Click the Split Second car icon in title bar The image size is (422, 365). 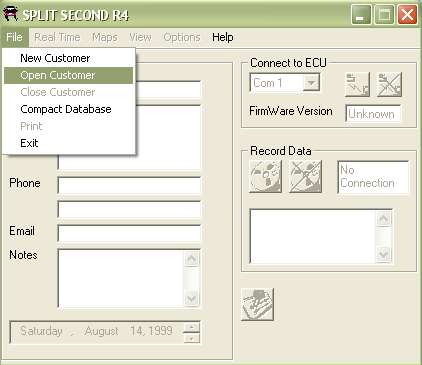click(11, 14)
